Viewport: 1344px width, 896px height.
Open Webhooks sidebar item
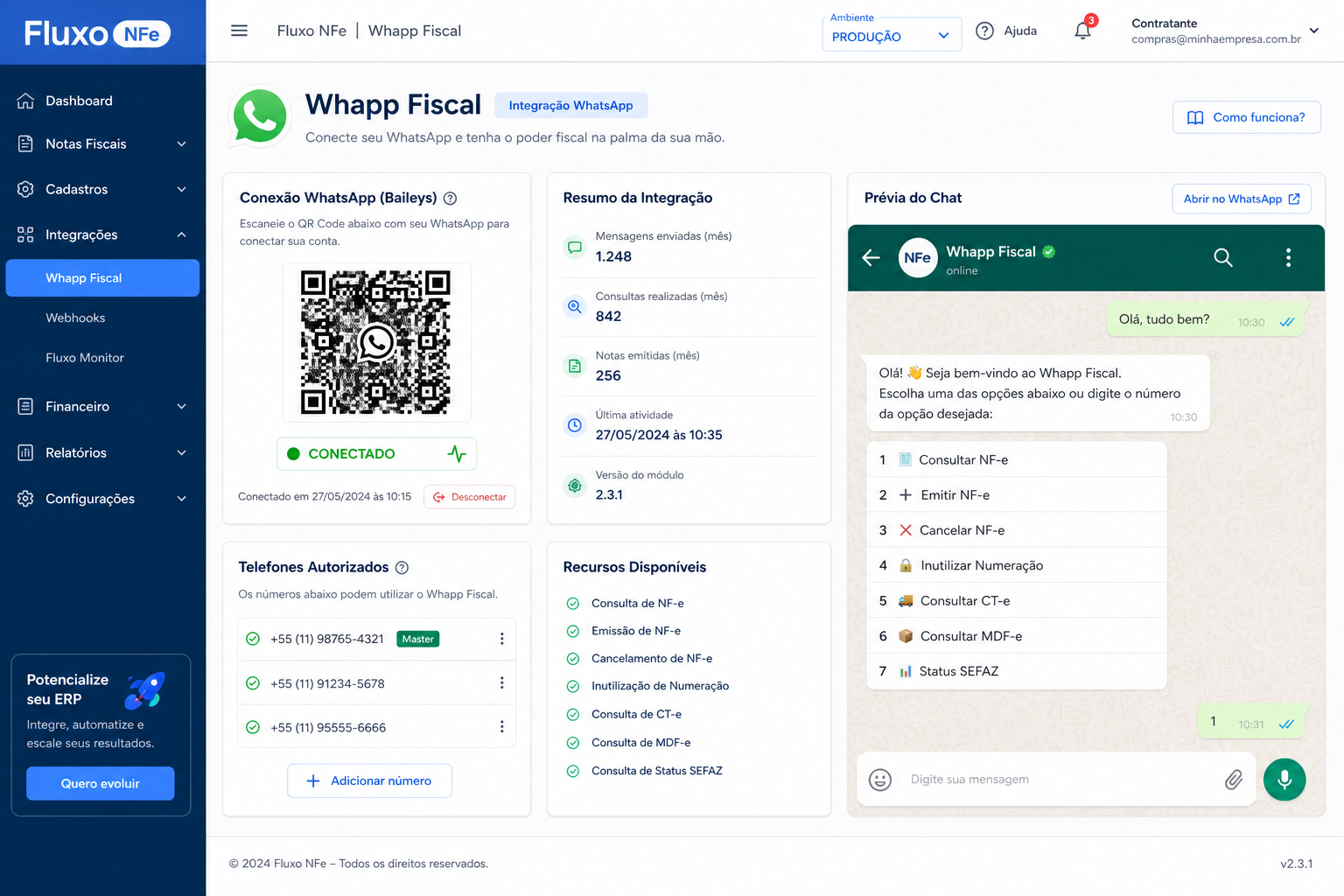pos(75,318)
